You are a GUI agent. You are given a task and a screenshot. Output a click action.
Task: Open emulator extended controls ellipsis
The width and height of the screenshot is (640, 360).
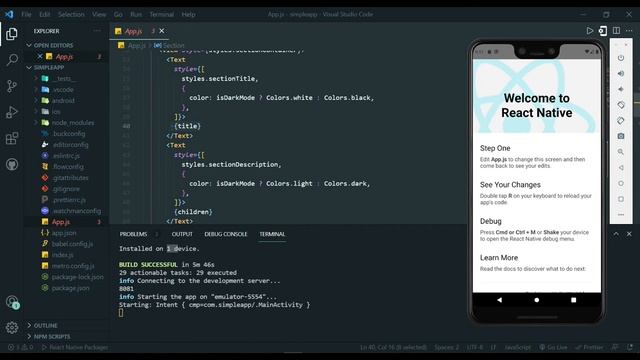621,214
